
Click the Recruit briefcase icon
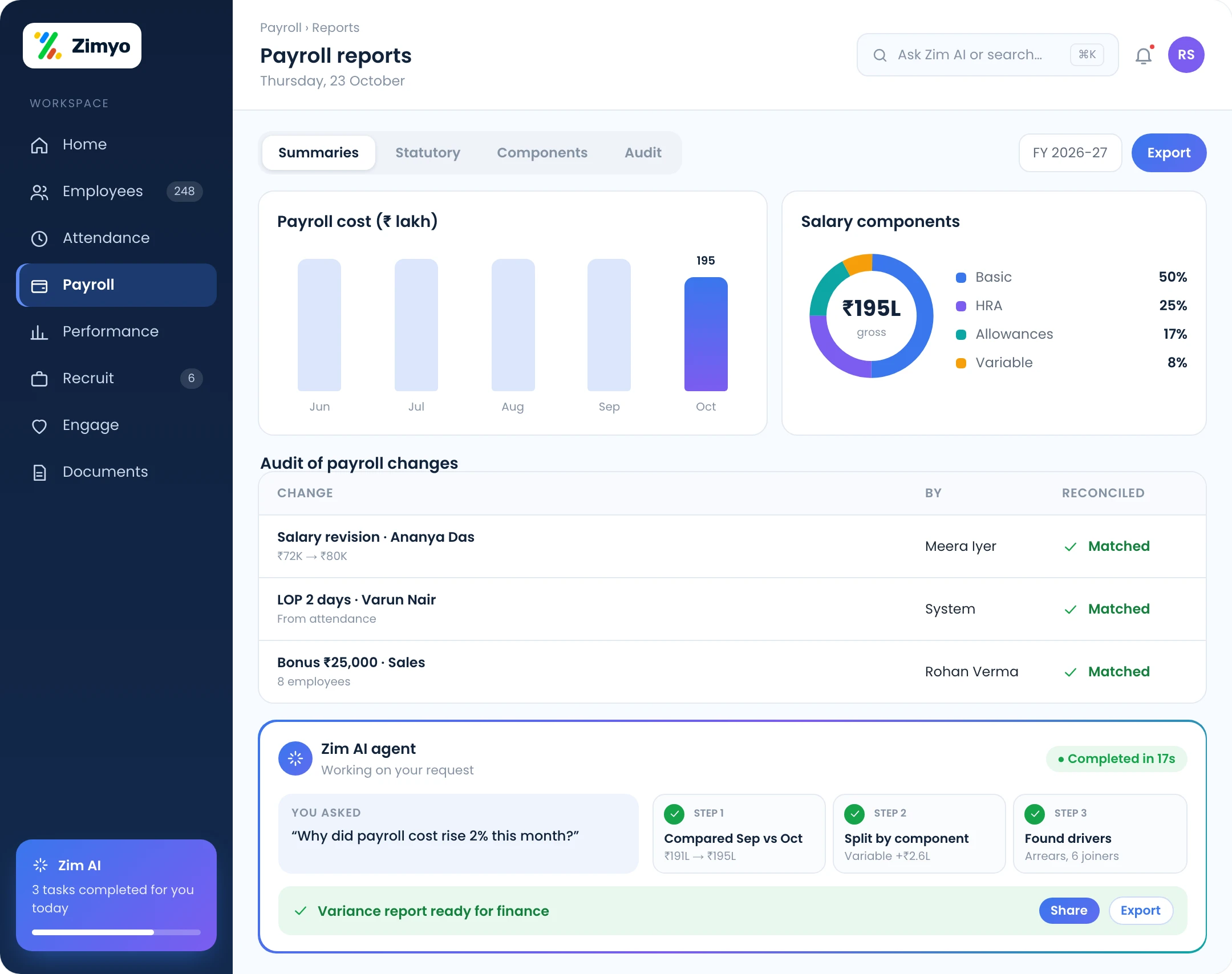click(39, 379)
